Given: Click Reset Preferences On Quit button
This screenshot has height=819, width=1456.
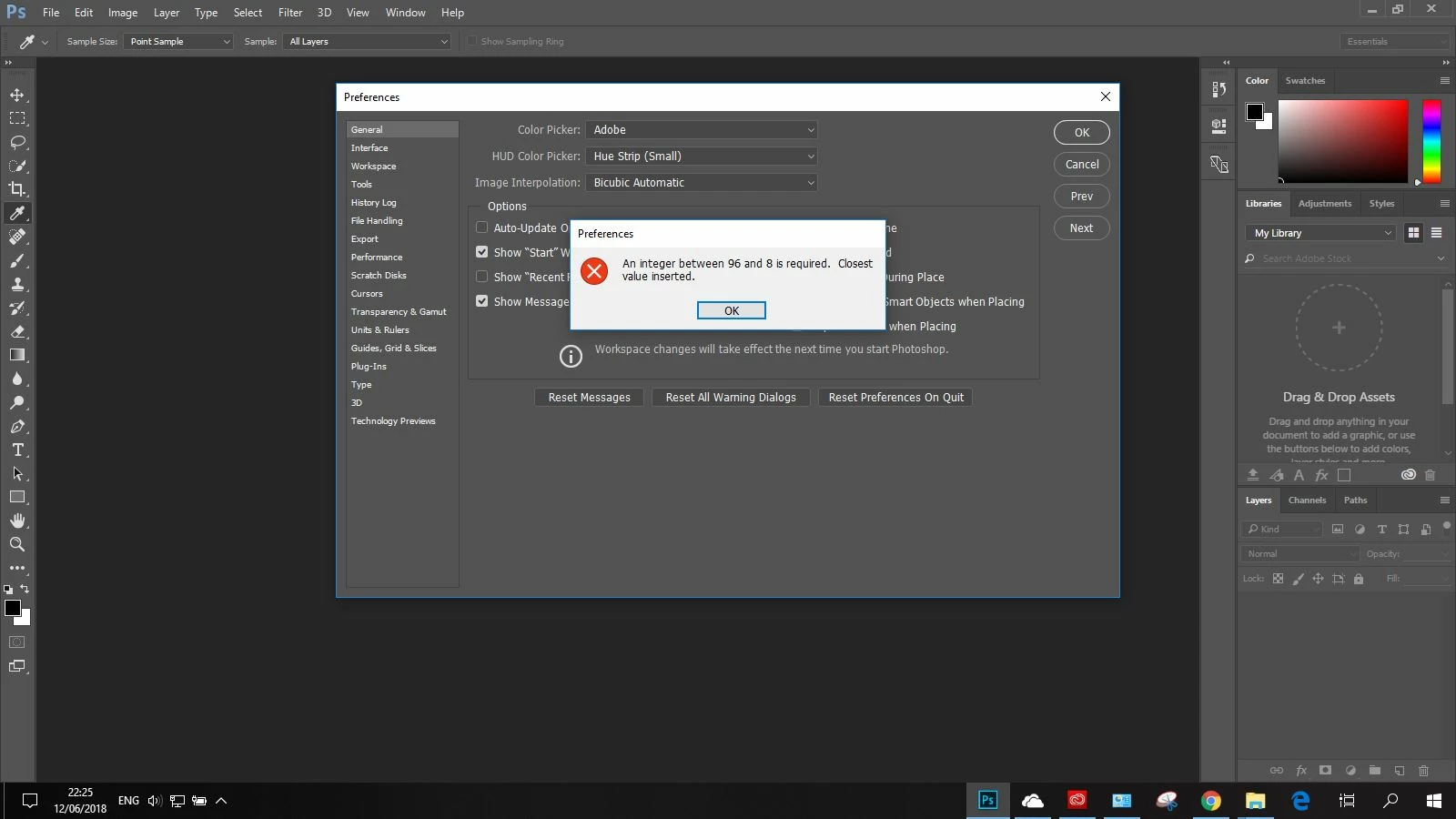Looking at the screenshot, I should [895, 398].
